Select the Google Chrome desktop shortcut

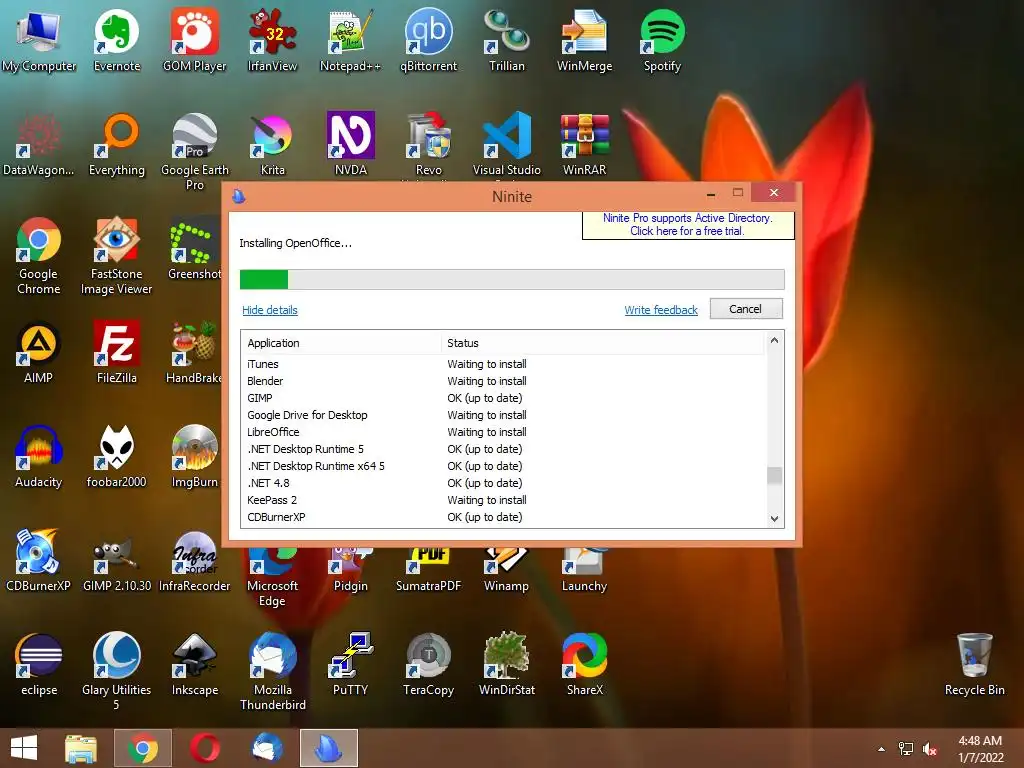[x=39, y=256]
